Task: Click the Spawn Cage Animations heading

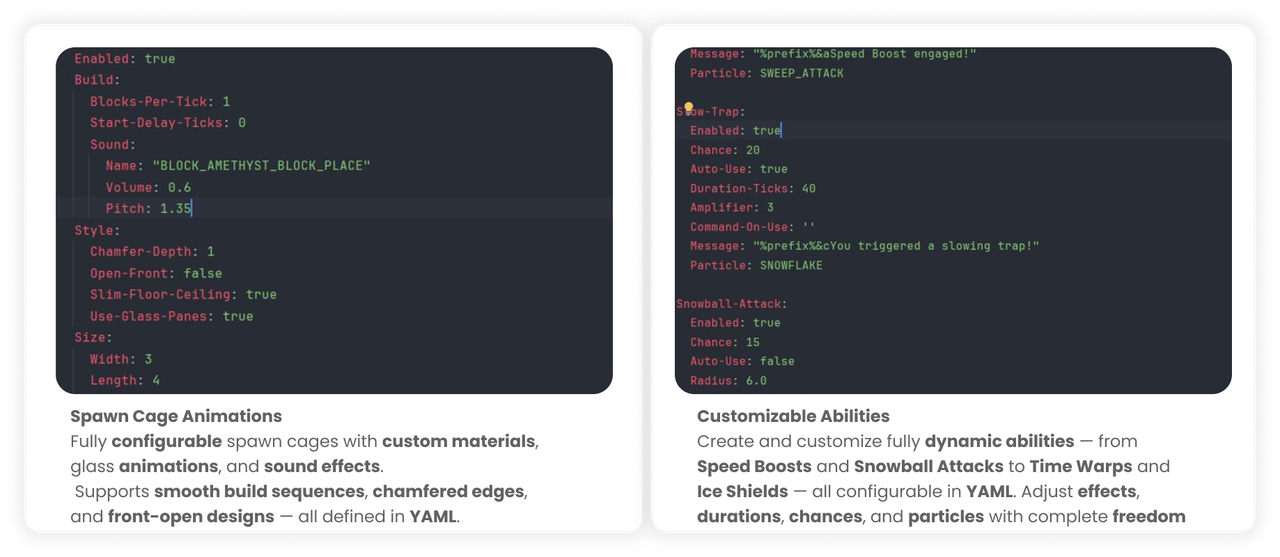Action: click(176, 416)
